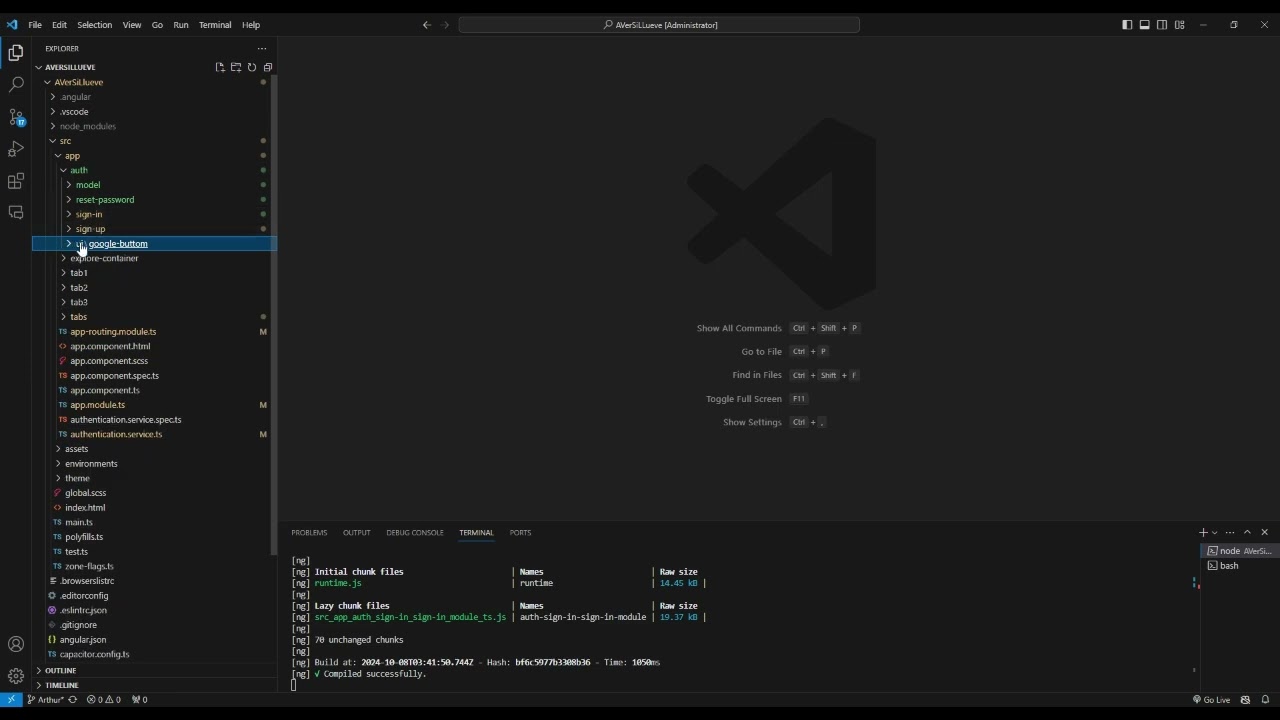Screen dimensions: 1280x720
Task: Collapse all folders in Explorer
Action: point(268,67)
